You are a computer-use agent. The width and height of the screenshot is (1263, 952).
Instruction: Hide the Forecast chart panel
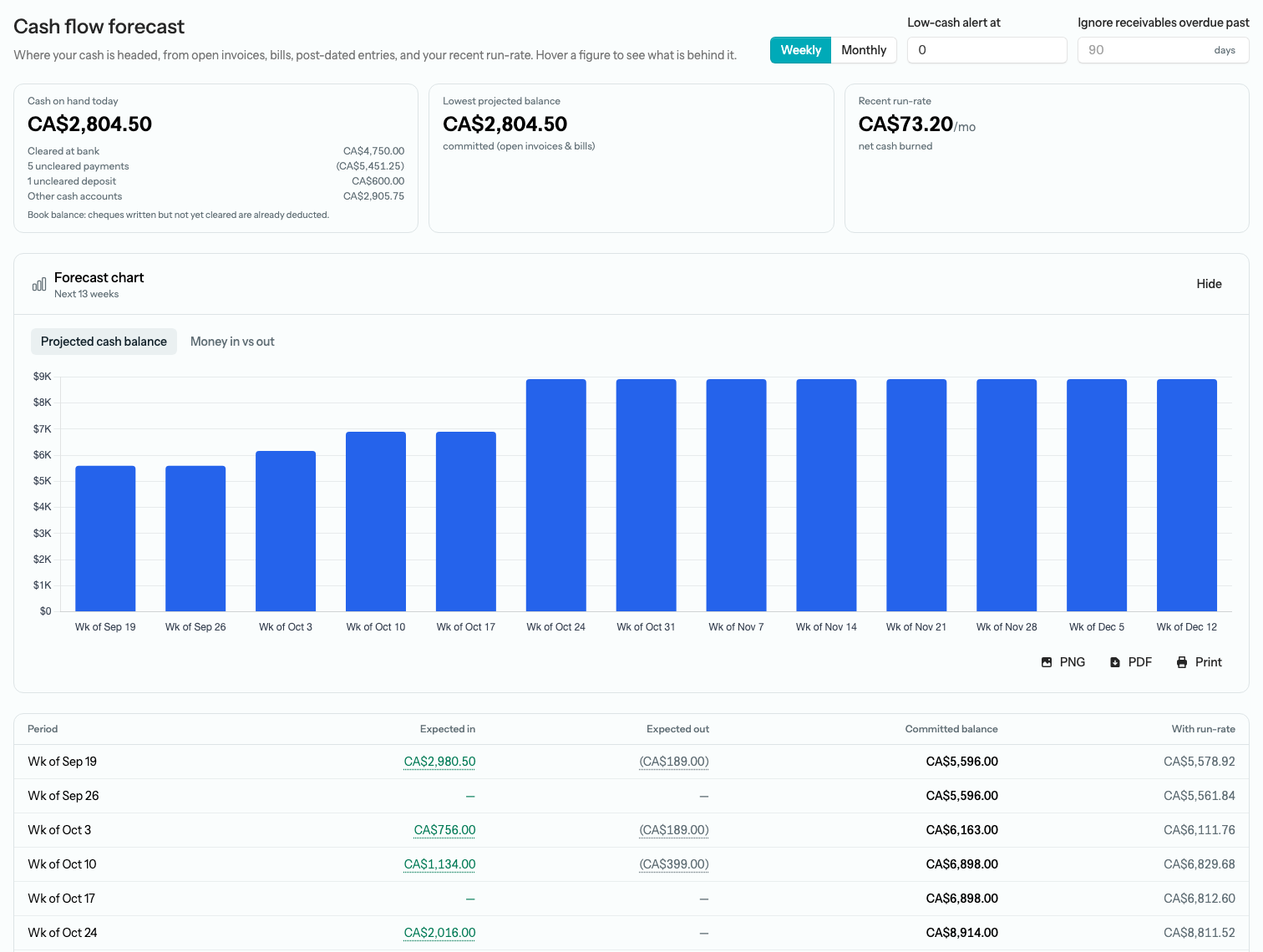(x=1209, y=284)
